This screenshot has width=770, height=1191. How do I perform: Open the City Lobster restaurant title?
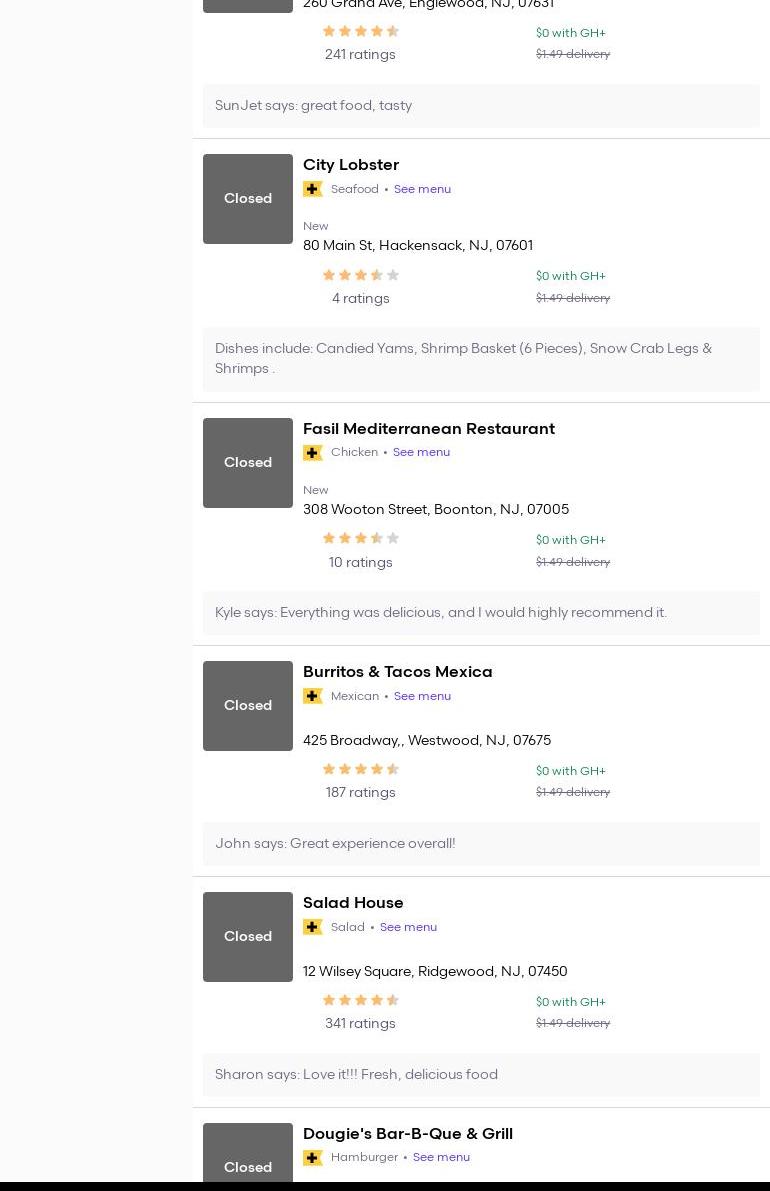click(351, 165)
